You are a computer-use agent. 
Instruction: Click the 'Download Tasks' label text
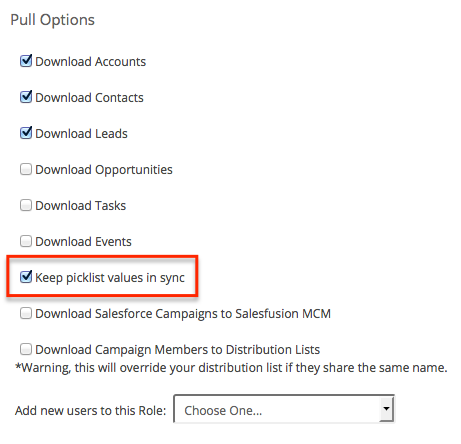click(x=81, y=206)
